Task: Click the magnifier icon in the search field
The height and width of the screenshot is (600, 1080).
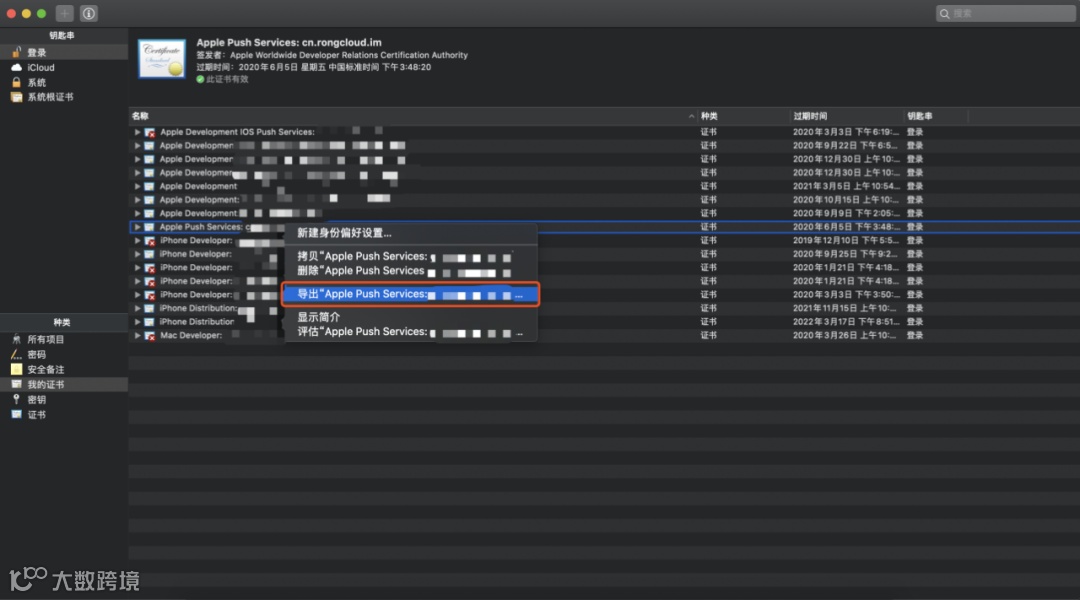Action: click(x=945, y=14)
